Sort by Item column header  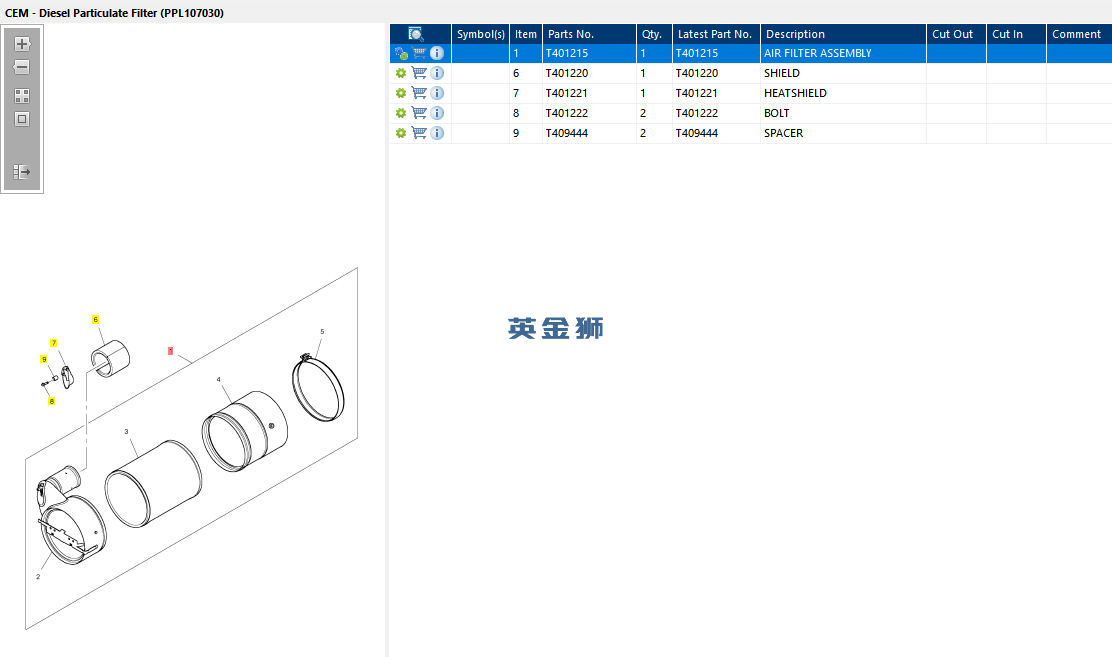pyautogui.click(x=526, y=34)
